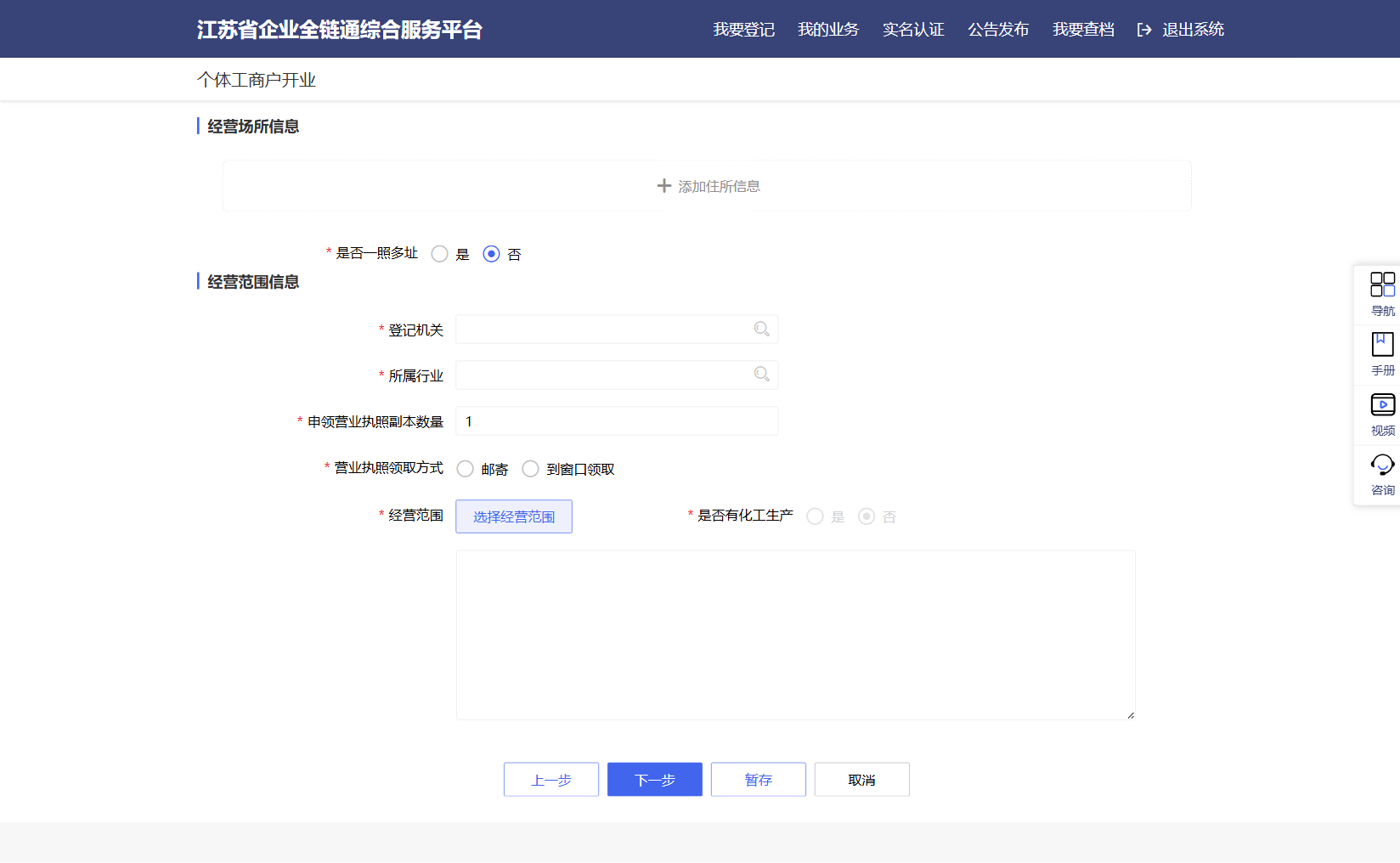Proceed with the 下一步 button
Screen dimensions: 1400x863
pyautogui.click(x=655, y=780)
